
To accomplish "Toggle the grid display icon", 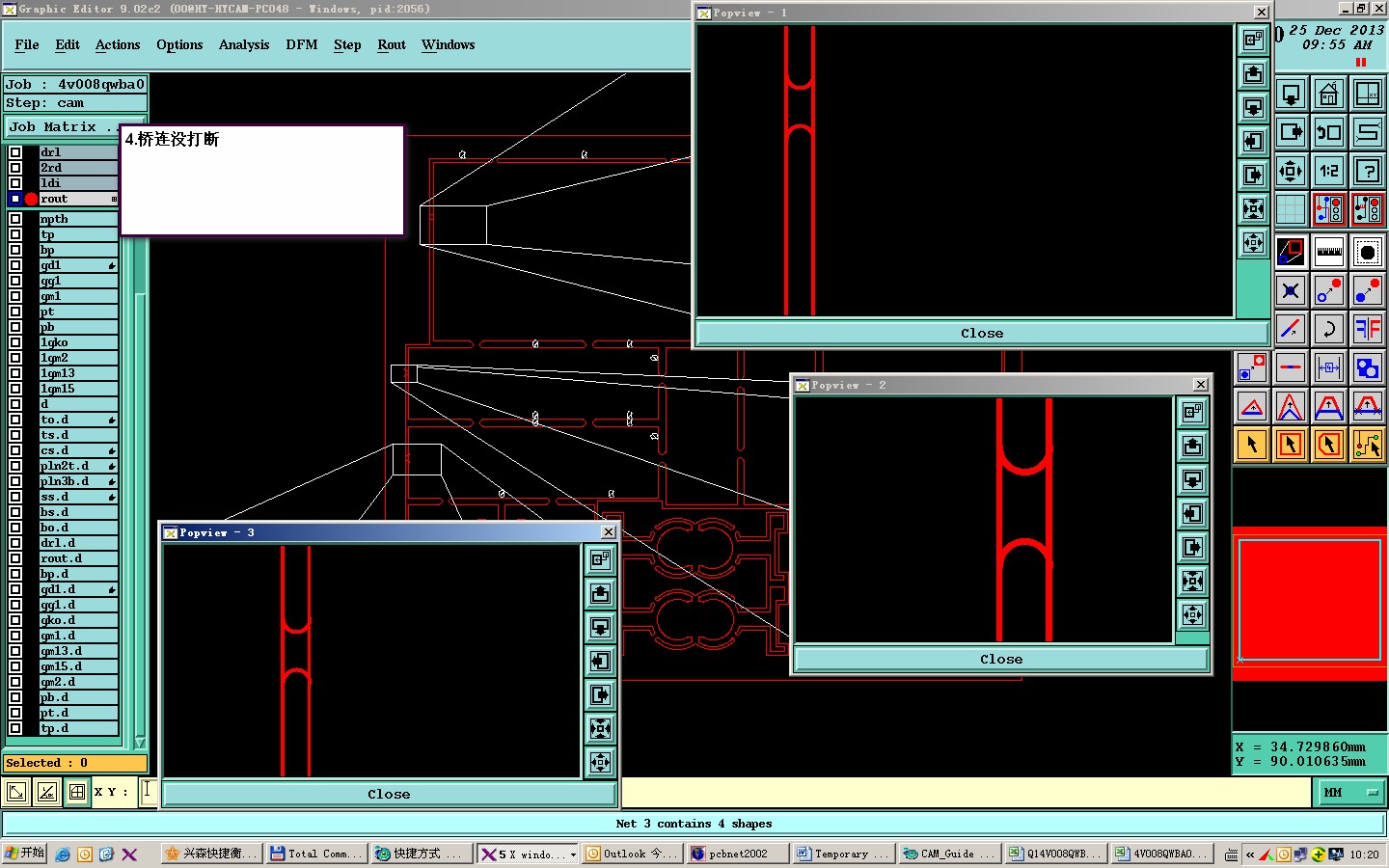I will point(1291,208).
